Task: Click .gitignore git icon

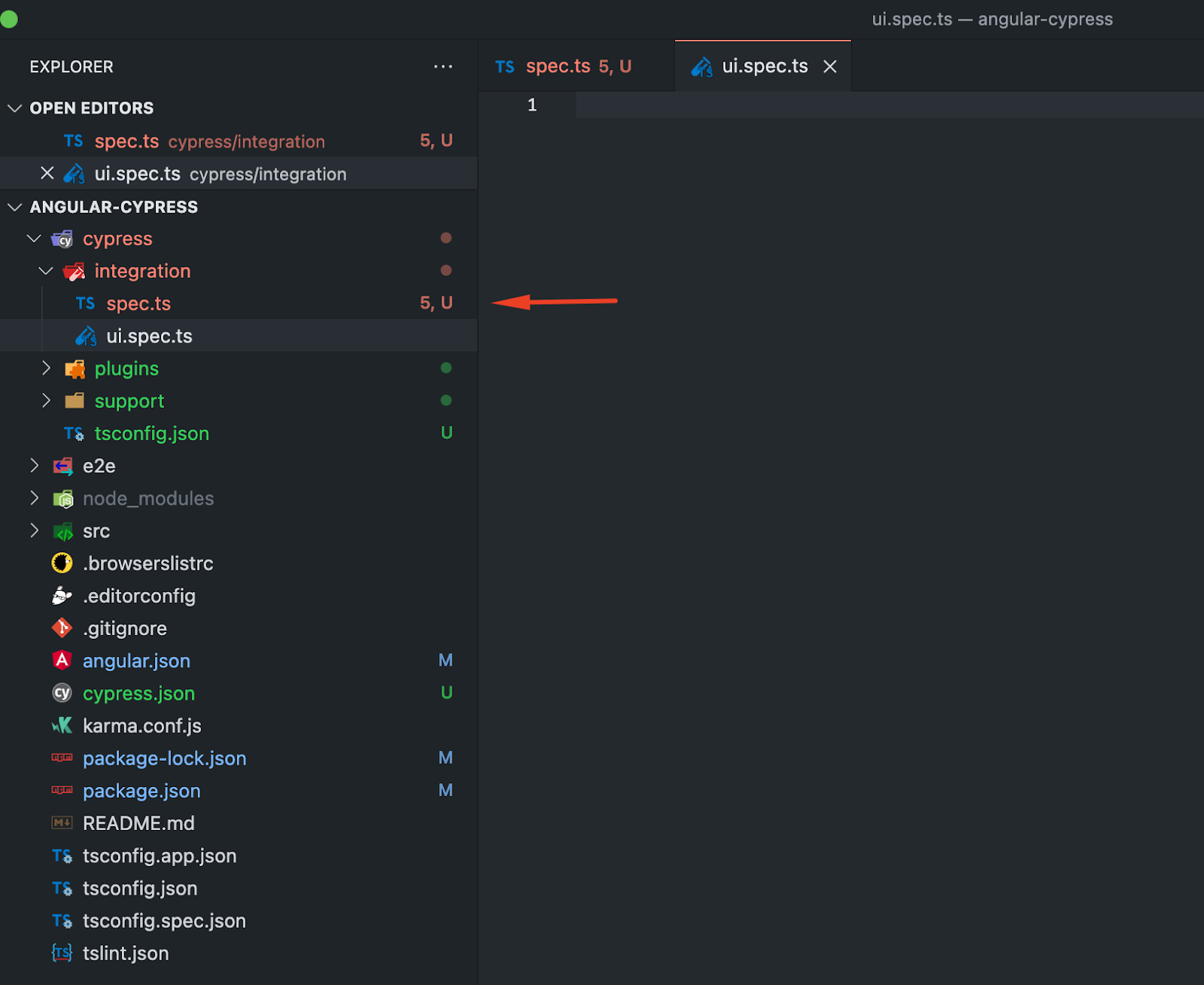Action: tap(62, 628)
